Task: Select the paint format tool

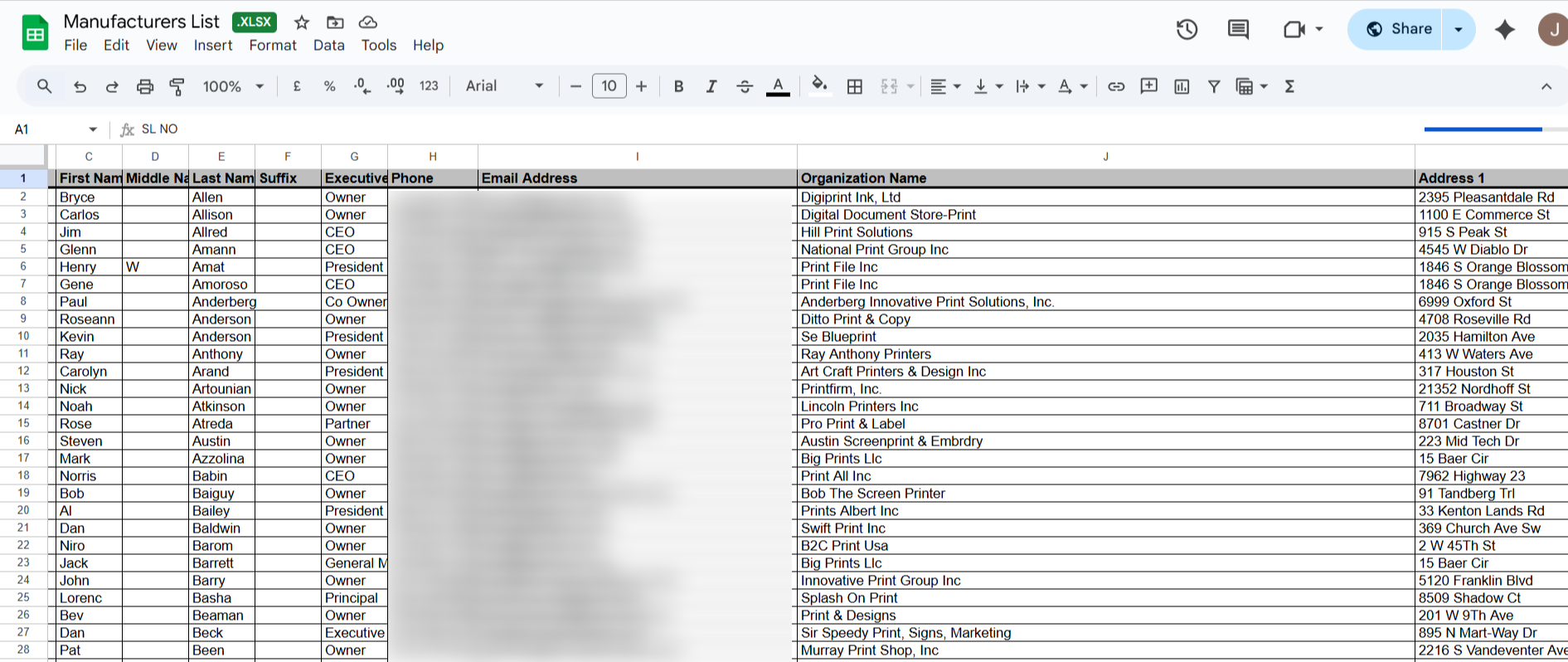Action: [177, 86]
